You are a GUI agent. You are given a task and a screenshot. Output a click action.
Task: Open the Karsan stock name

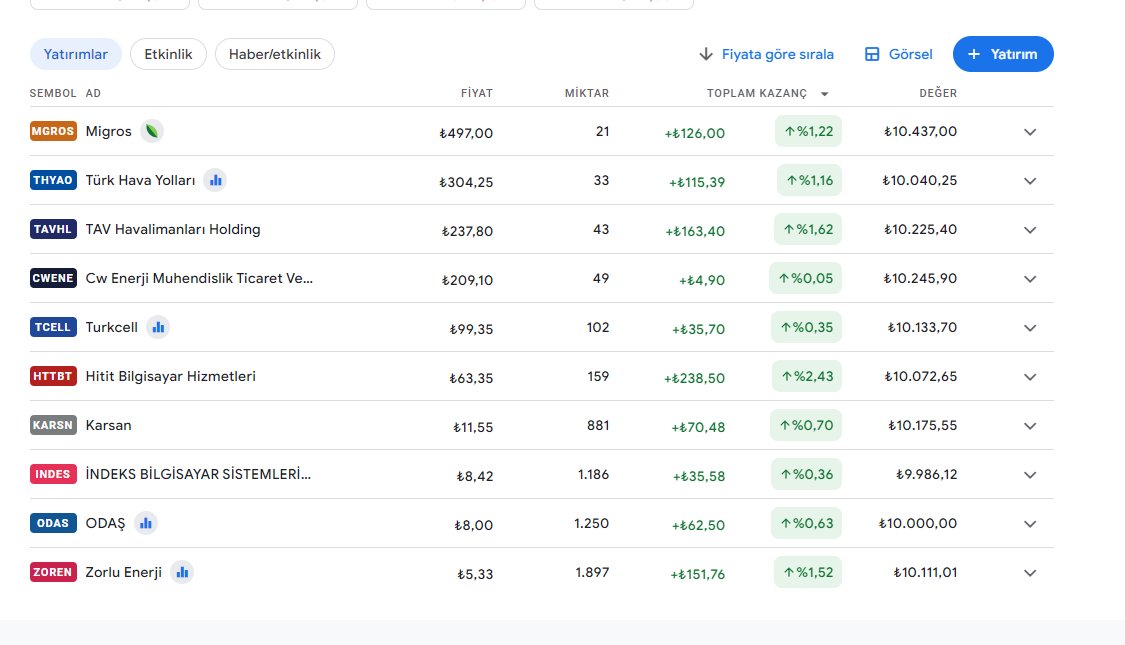[108, 425]
